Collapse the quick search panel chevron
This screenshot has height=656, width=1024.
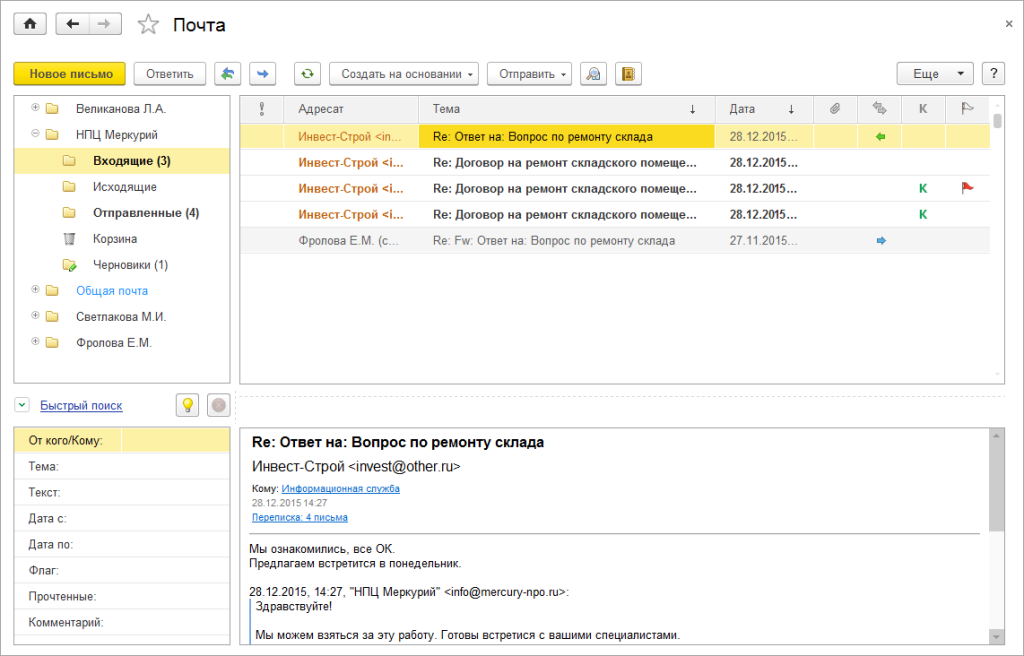(22, 405)
